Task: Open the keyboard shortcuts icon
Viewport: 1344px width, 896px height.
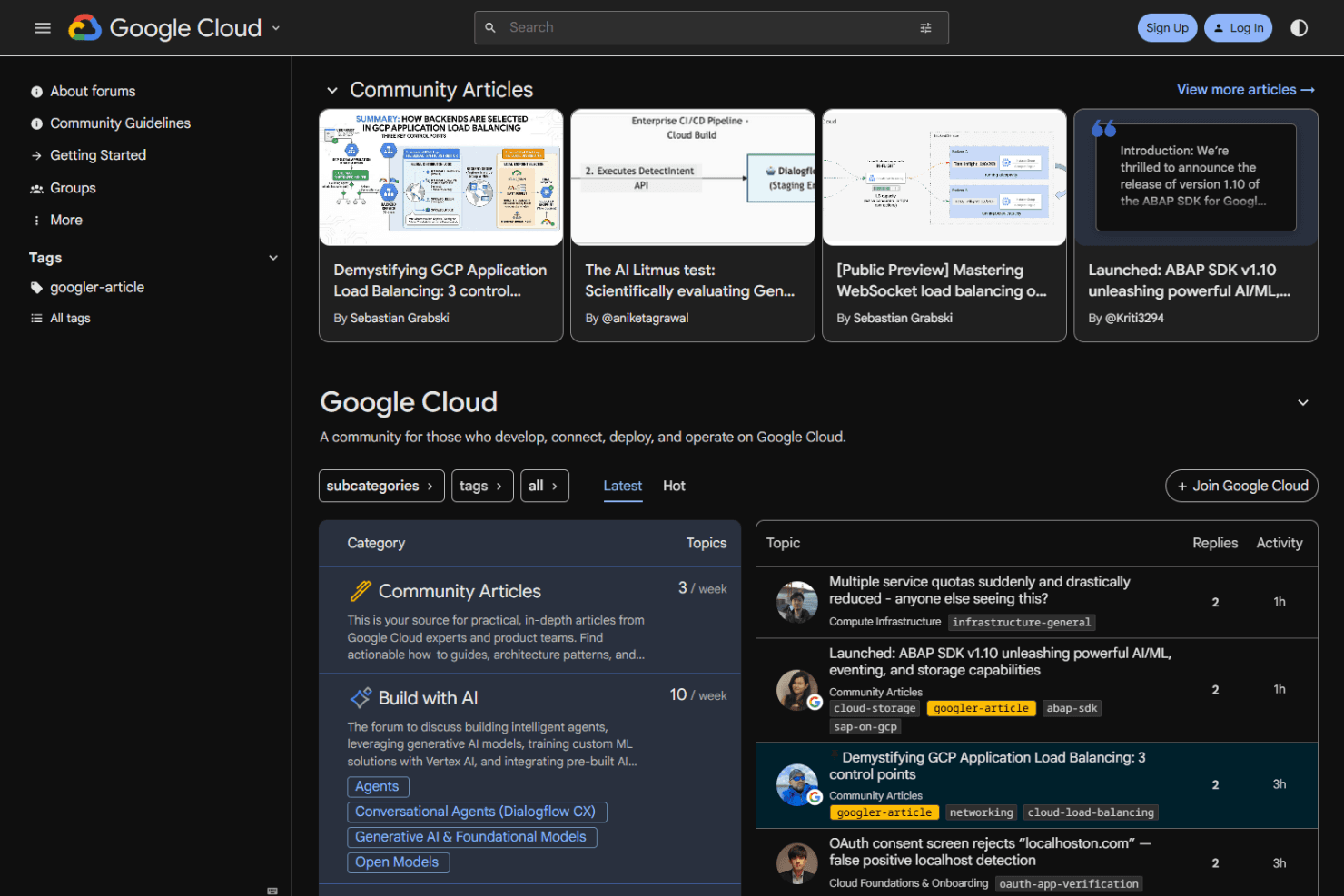Action: pos(272,890)
